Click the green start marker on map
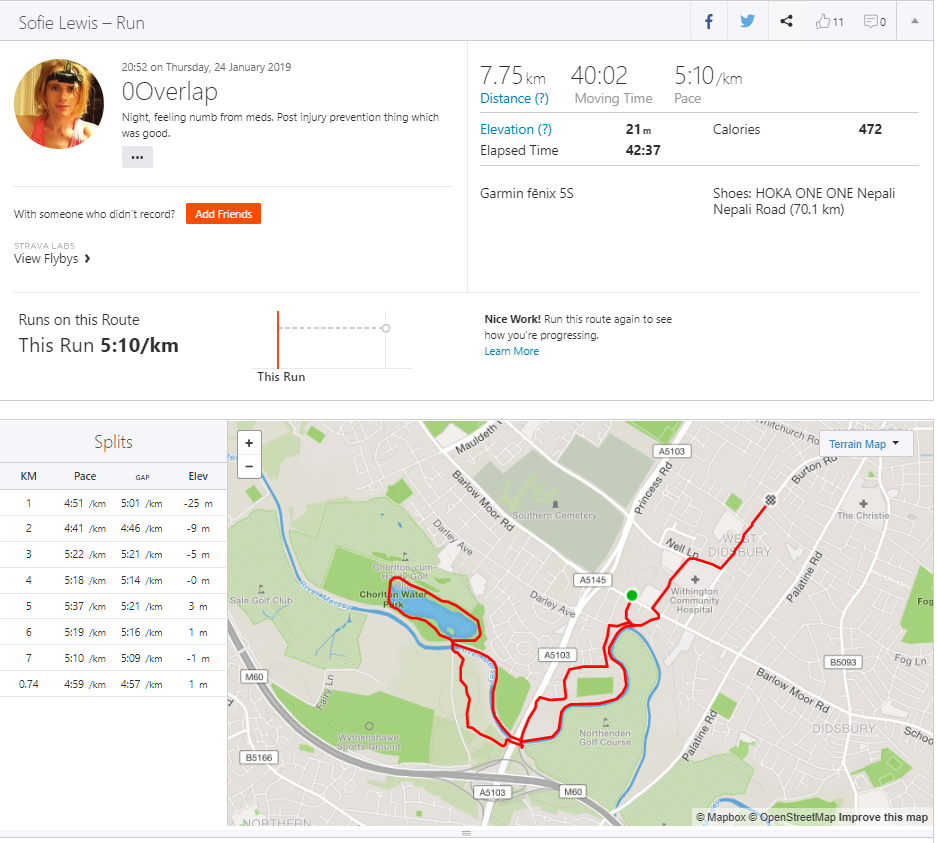The height and width of the screenshot is (843, 937). click(x=631, y=596)
